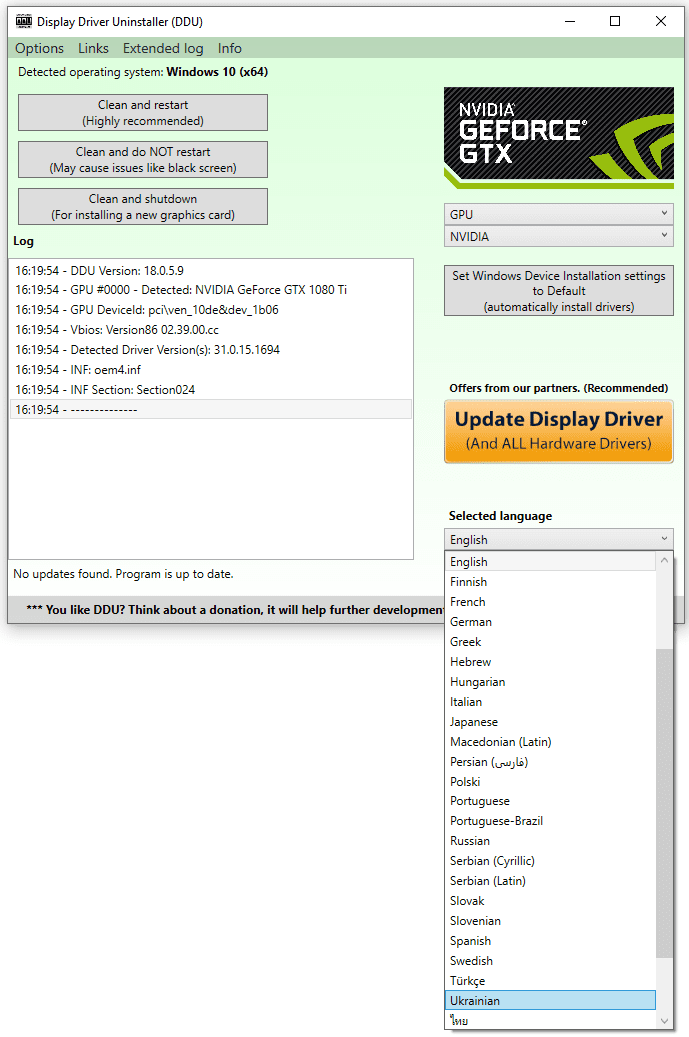Screen dimensions: 689x1037
Task: Select log line 'Vbios: Version86 02.39.00.cc'
Action: point(211,329)
